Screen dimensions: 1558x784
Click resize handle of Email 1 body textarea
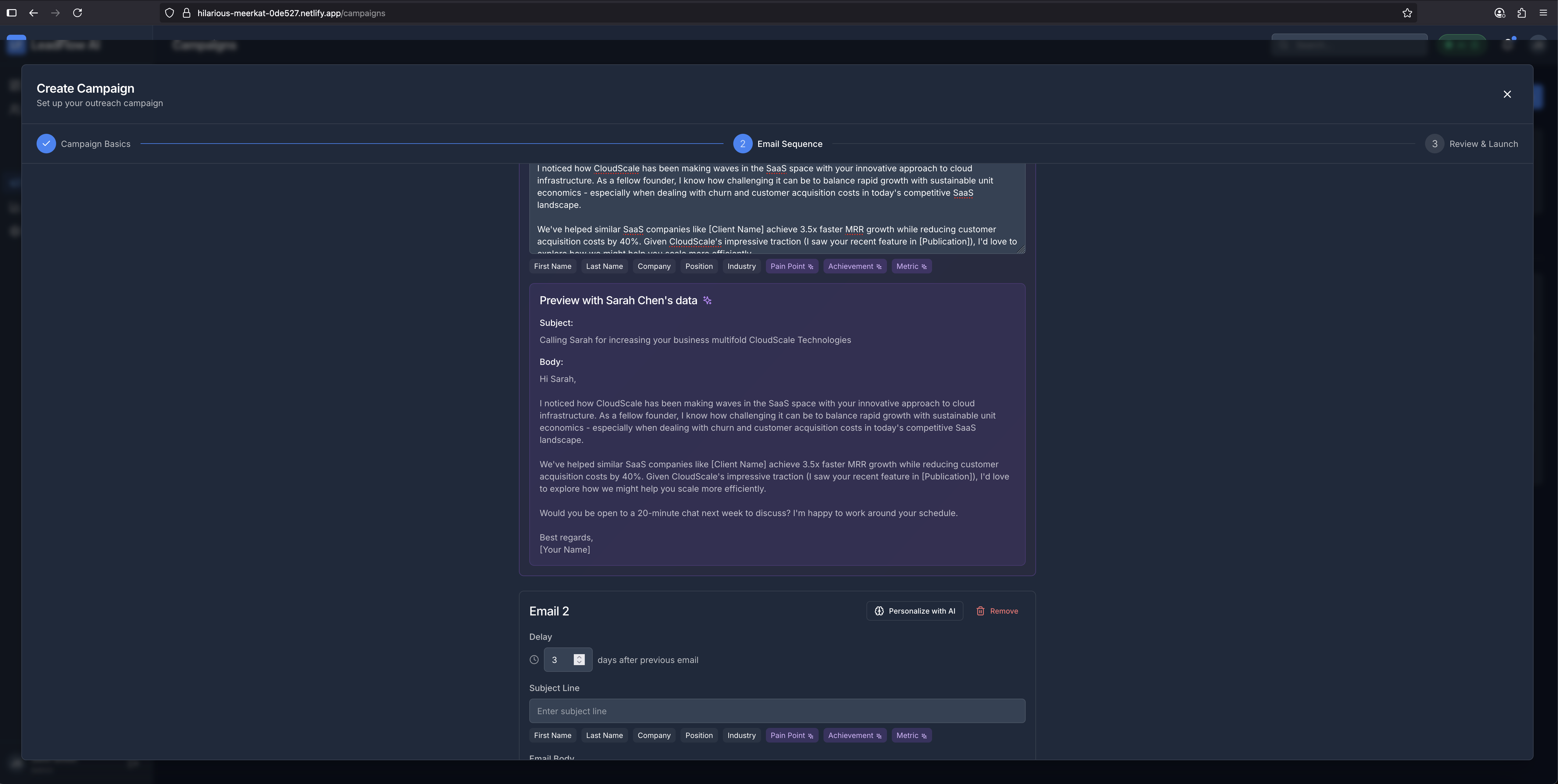pyautogui.click(x=1021, y=250)
